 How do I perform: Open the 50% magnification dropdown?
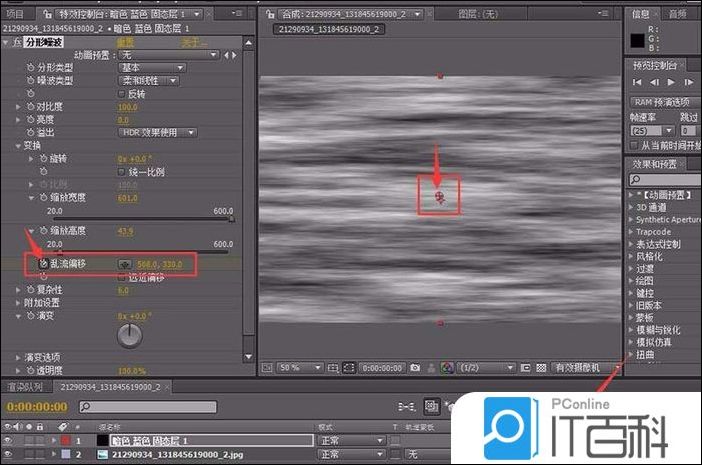300,368
